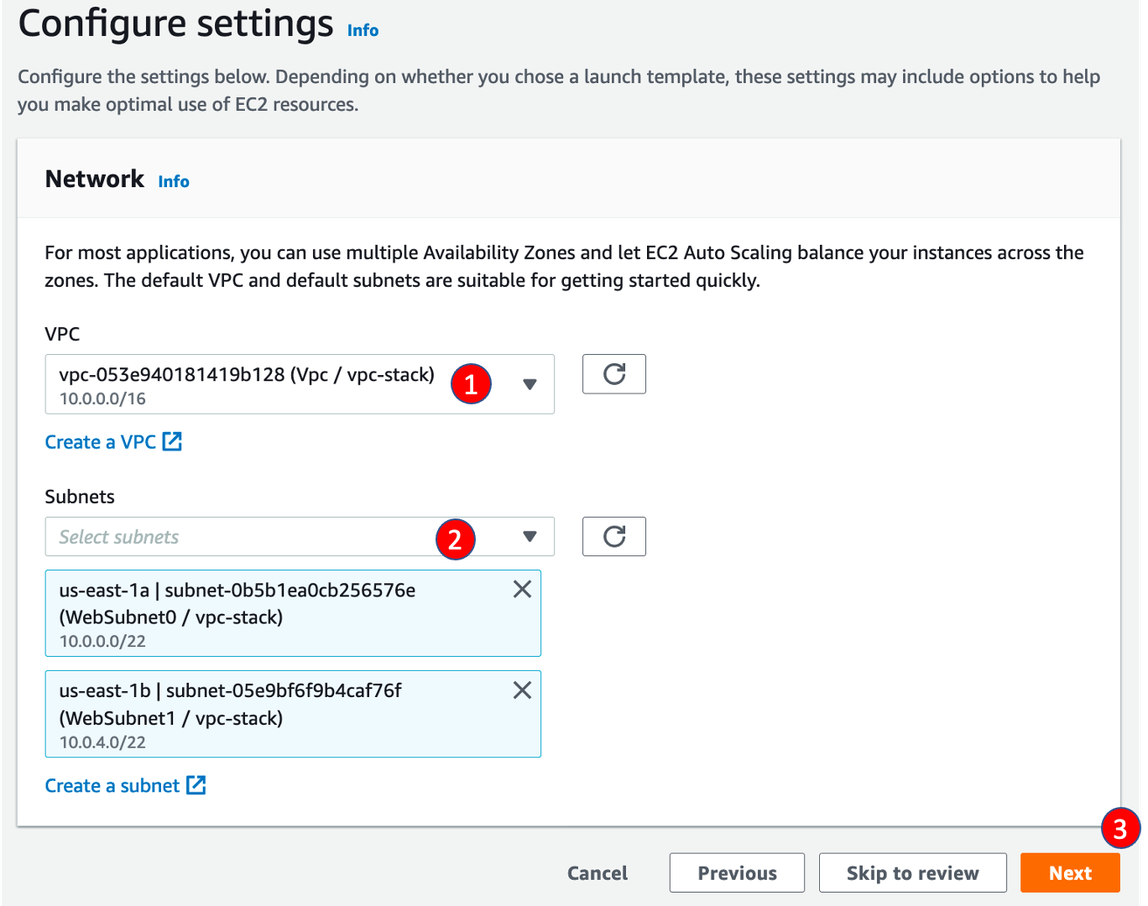
Task: Click the VPC dropdown arrow
Action: tap(530, 384)
